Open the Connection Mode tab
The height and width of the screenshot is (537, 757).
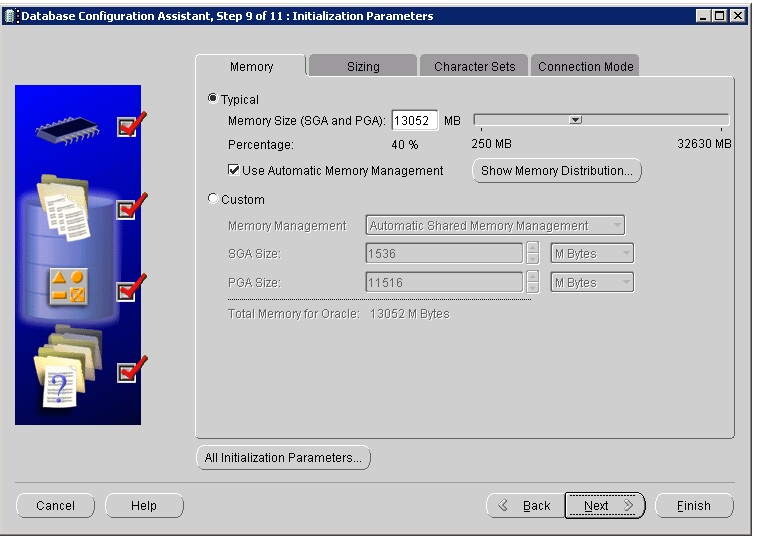(585, 67)
